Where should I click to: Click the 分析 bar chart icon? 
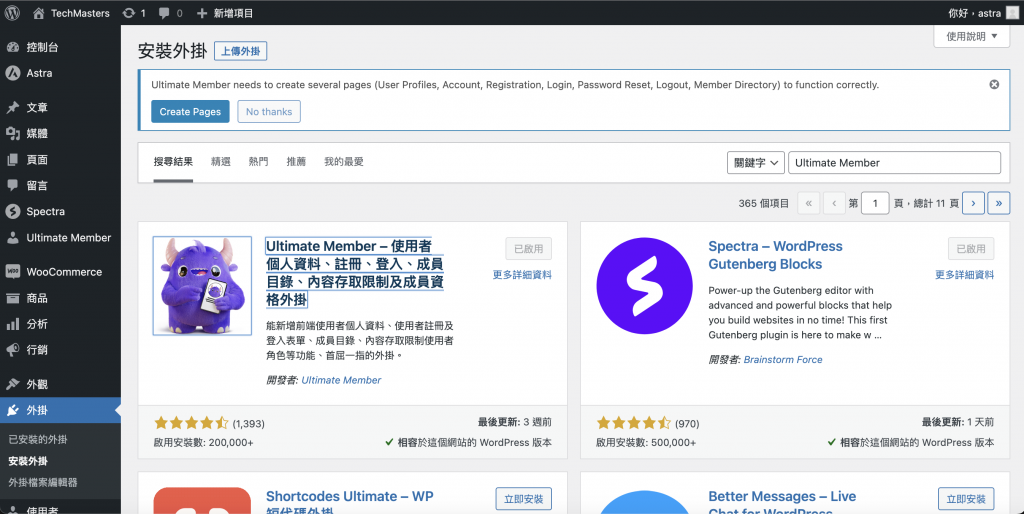coord(12,324)
